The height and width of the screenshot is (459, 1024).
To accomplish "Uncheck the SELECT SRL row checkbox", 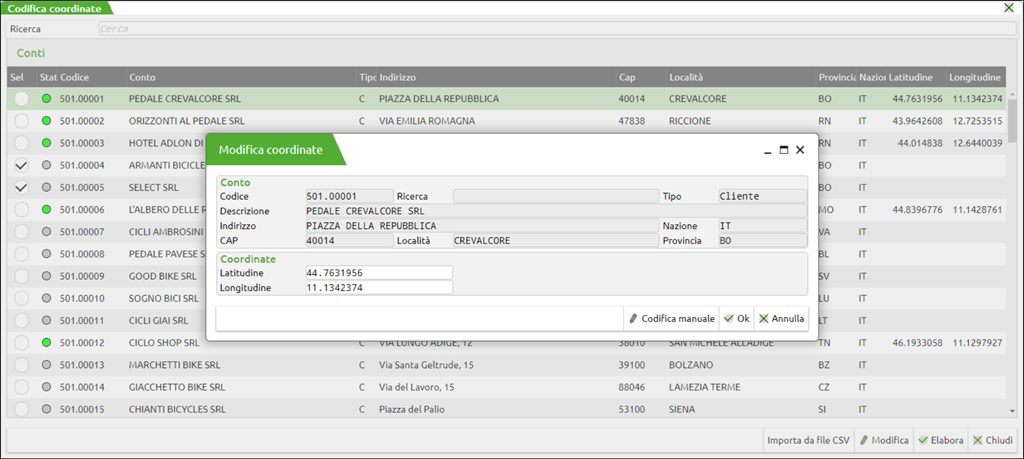I will (x=21, y=187).
